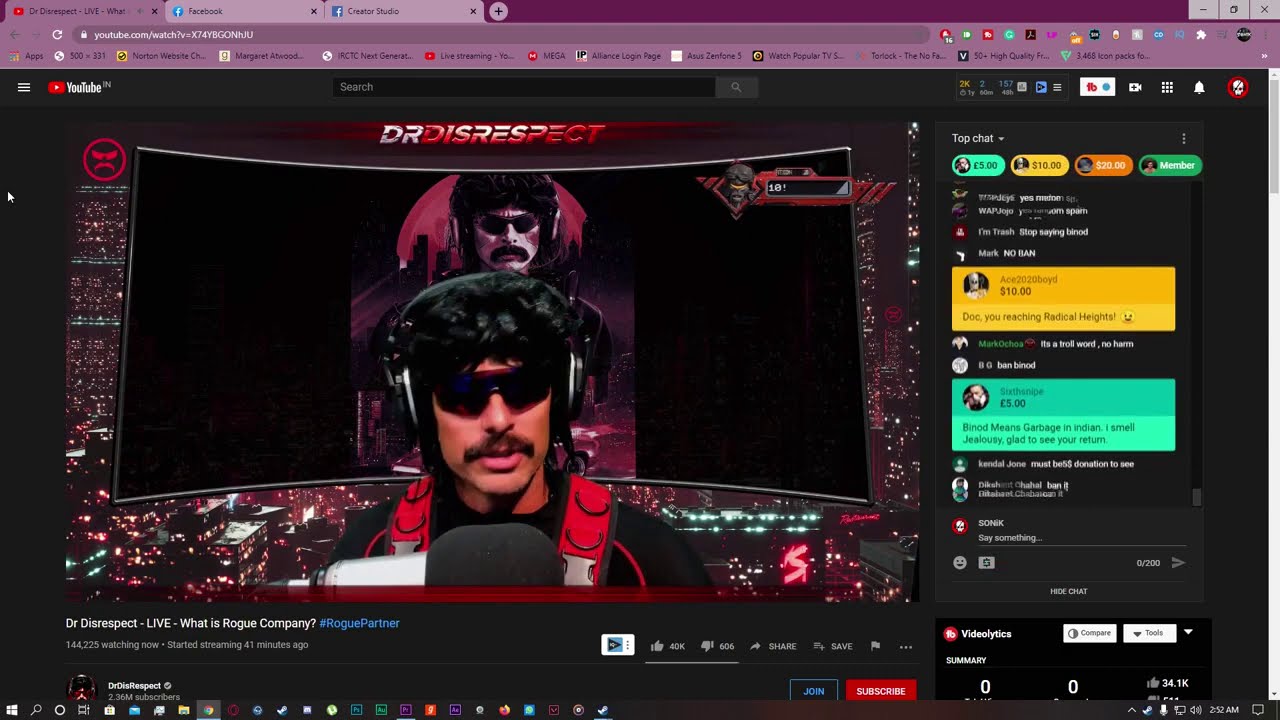Send the chat message arrow
This screenshot has width=1280, height=720.
1178,563
